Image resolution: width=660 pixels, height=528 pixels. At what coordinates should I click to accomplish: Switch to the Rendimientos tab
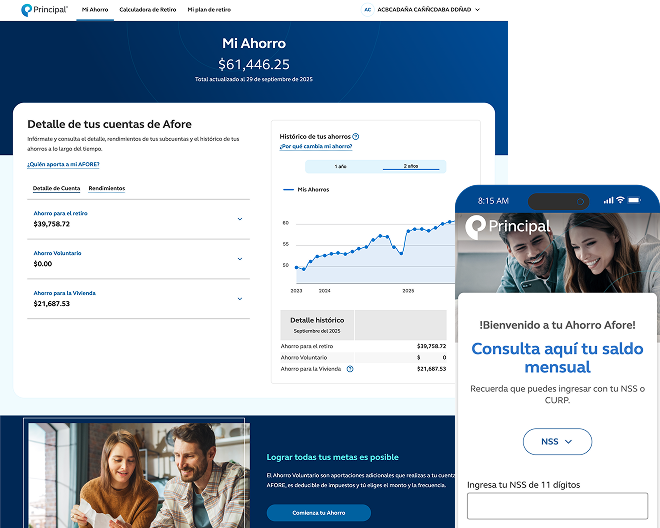point(106,188)
